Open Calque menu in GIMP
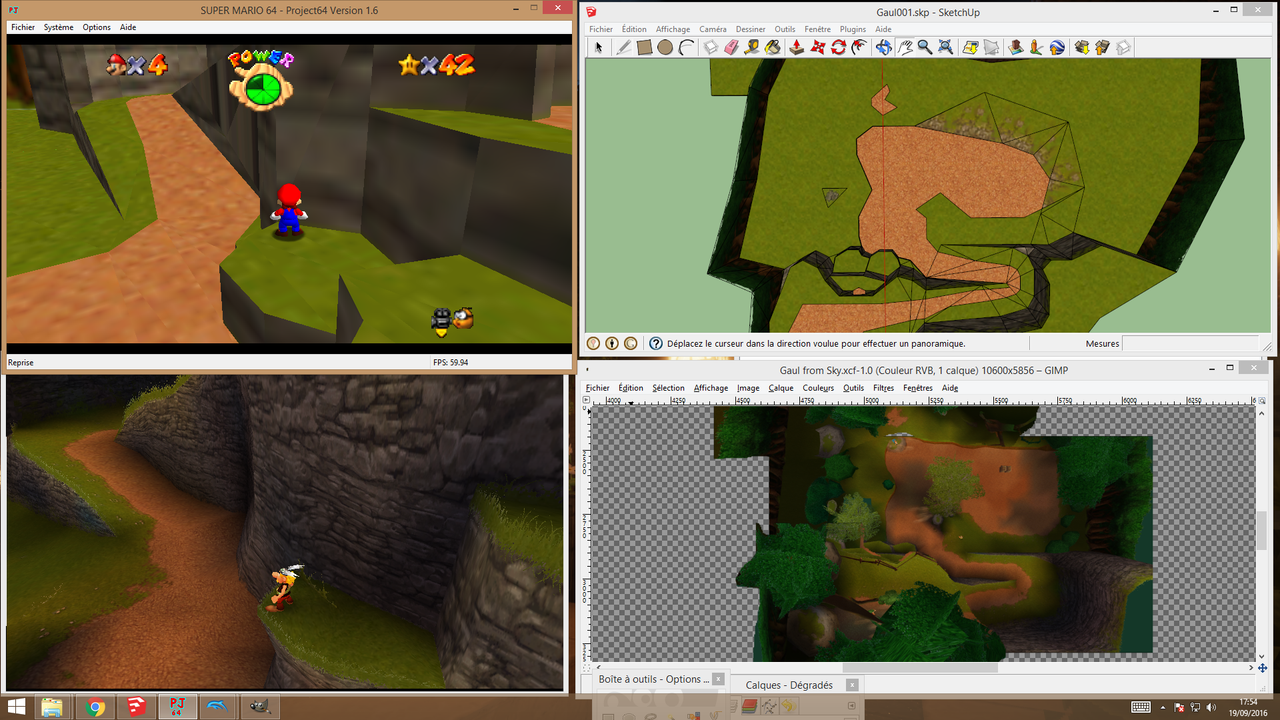 (x=781, y=388)
